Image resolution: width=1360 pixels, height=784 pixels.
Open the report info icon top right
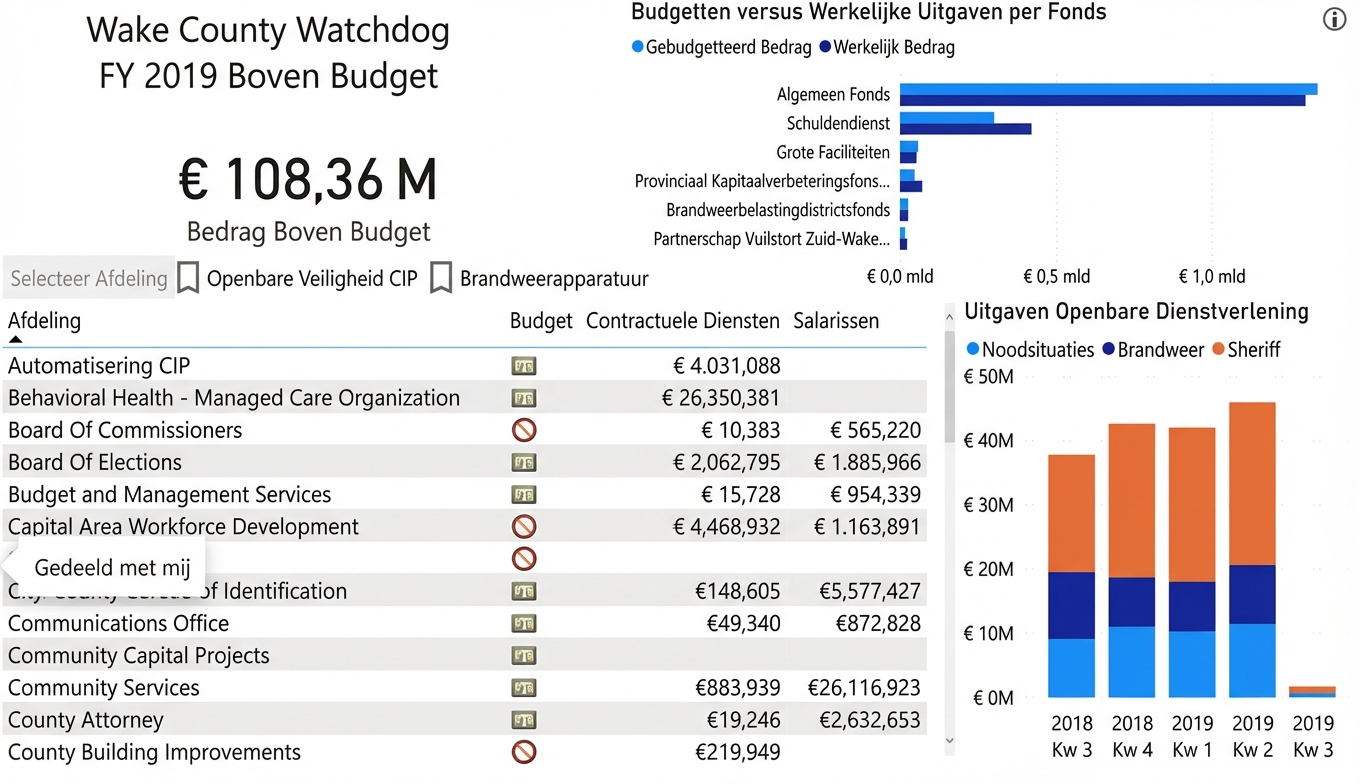point(1334,18)
